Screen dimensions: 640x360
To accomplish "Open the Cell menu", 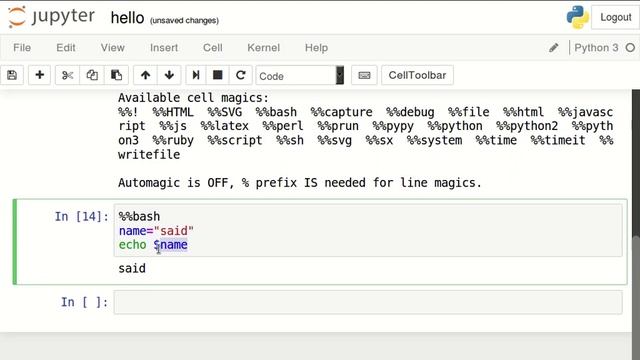I will 213,48.
